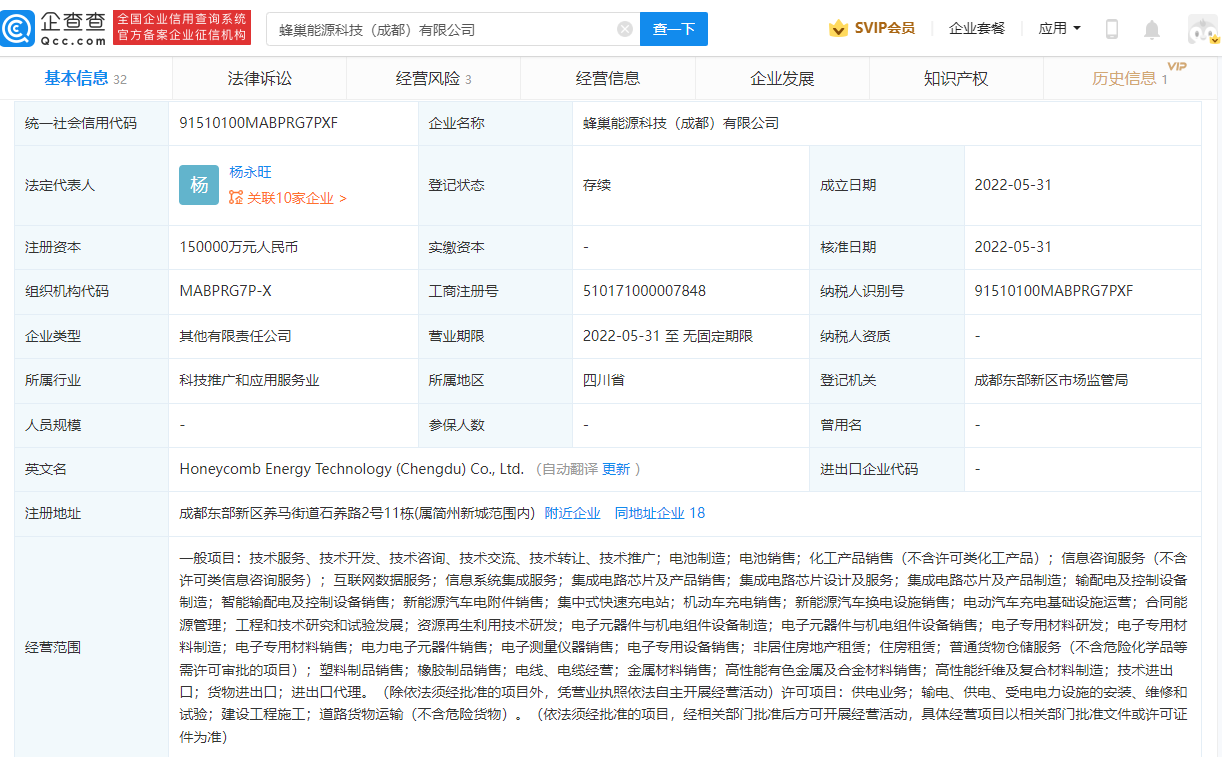Open notifications bell icon

(x=1152, y=29)
